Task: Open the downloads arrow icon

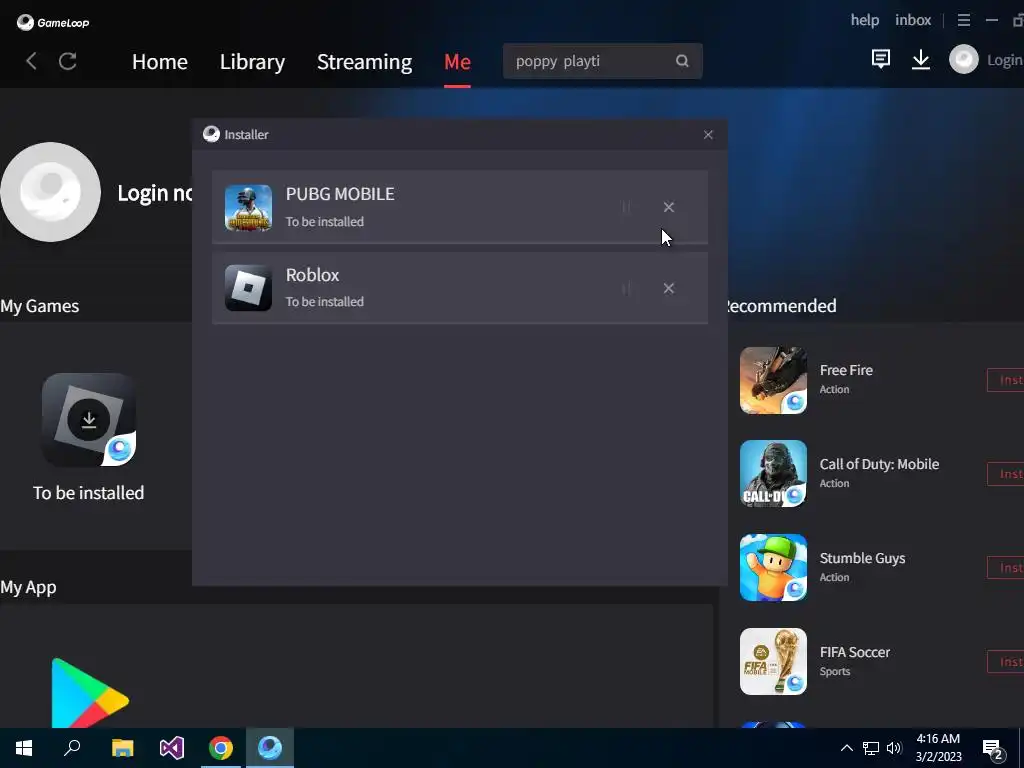Action: [921, 59]
